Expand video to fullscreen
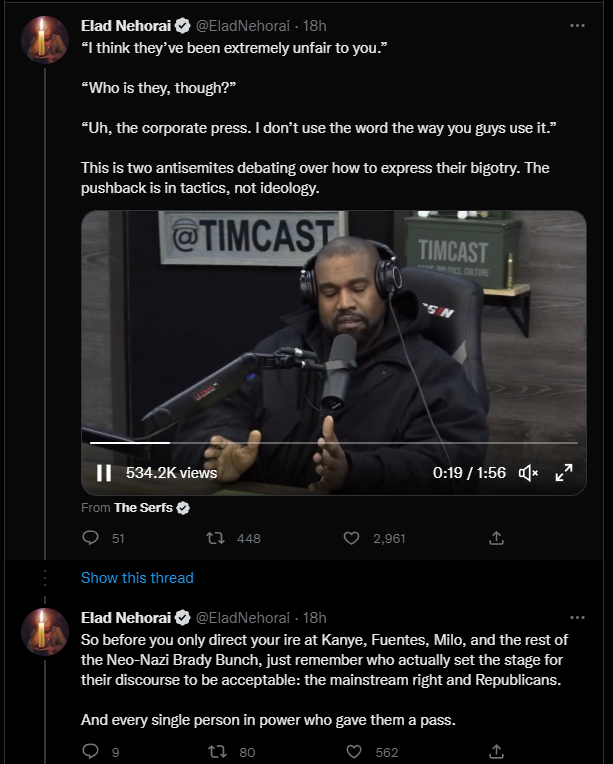The height and width of the screenshot is (764, 613). [564, 473]
